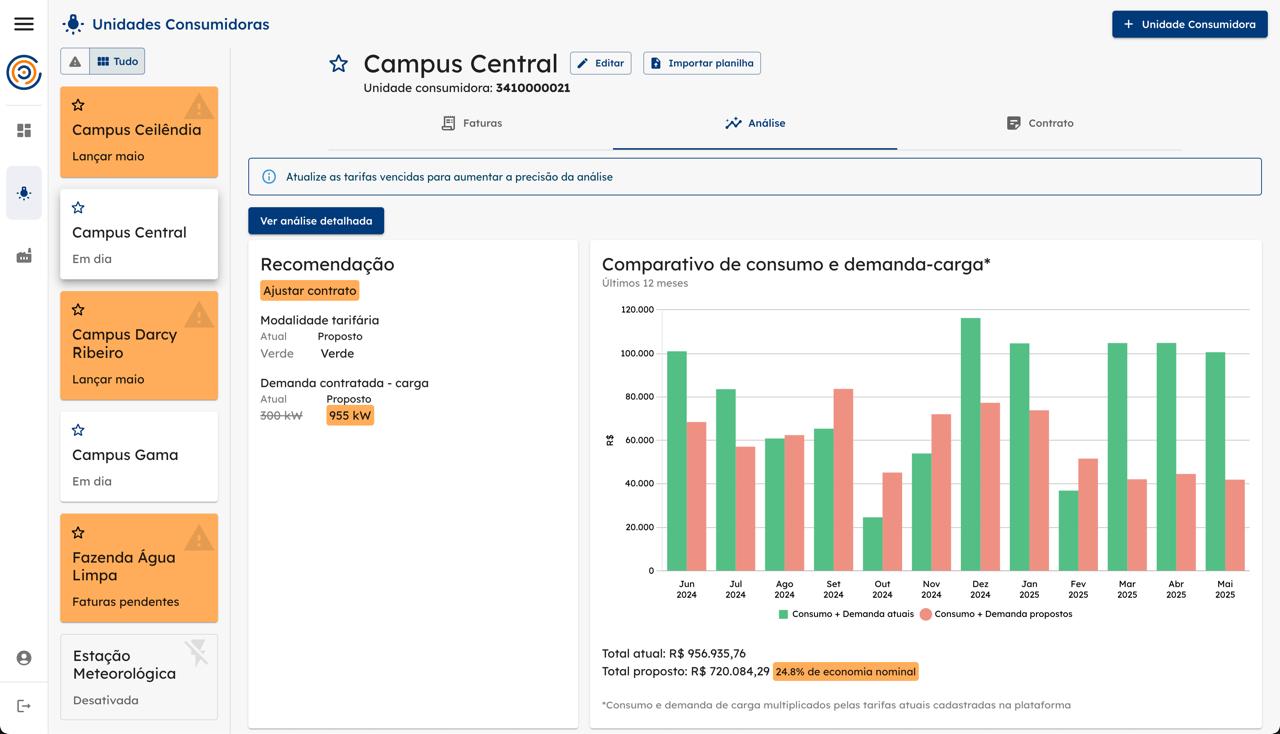The width and height of the screenshot is (1280, 734).
Task: Toggle favorite star on Fazenda Água Limpa card
Action: (78, 533)
